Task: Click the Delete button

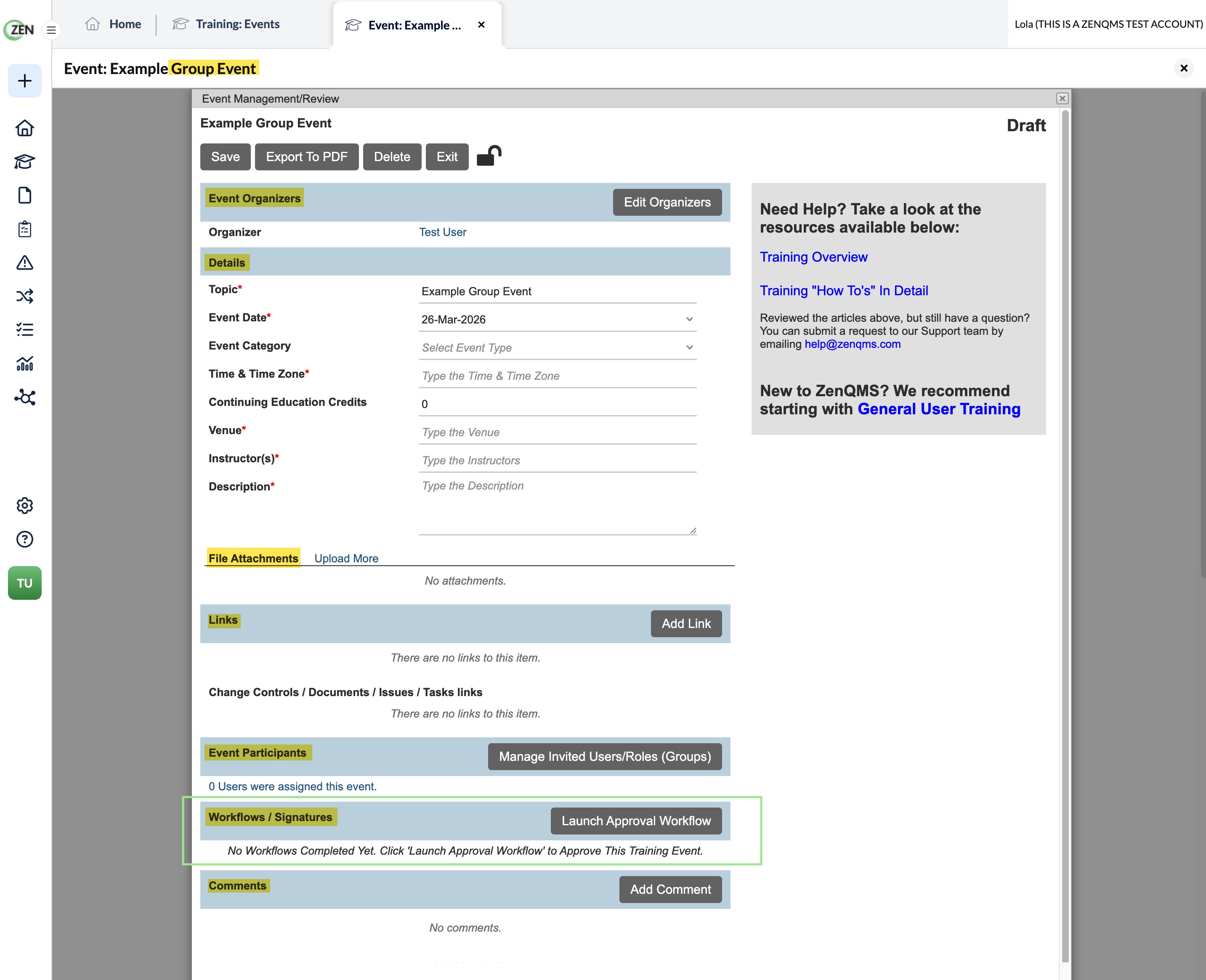Action: [392, 157]
